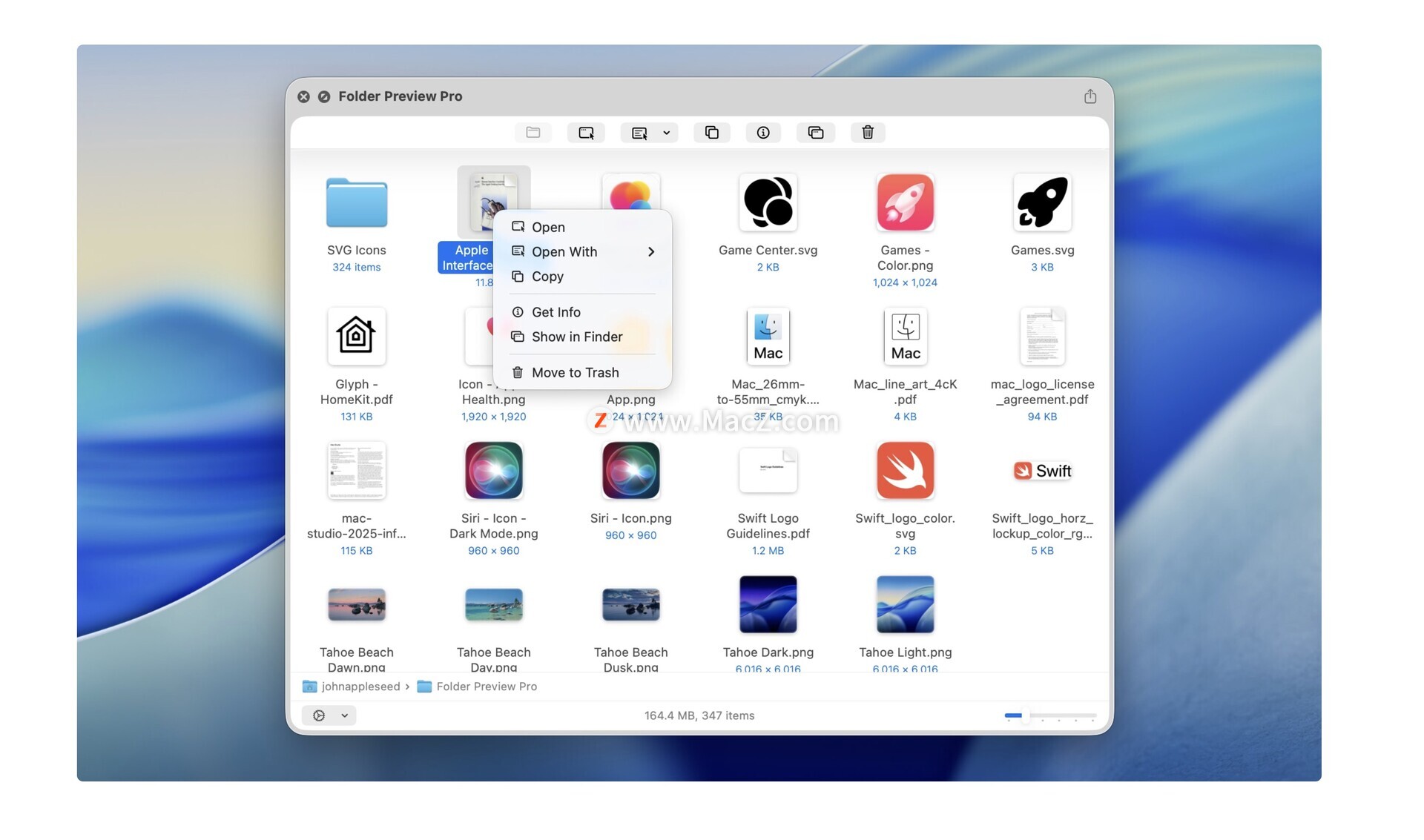This screenshot has width=1424, height=840.
Task: Click the Open With toolbar icon
Action: point(639,133)
